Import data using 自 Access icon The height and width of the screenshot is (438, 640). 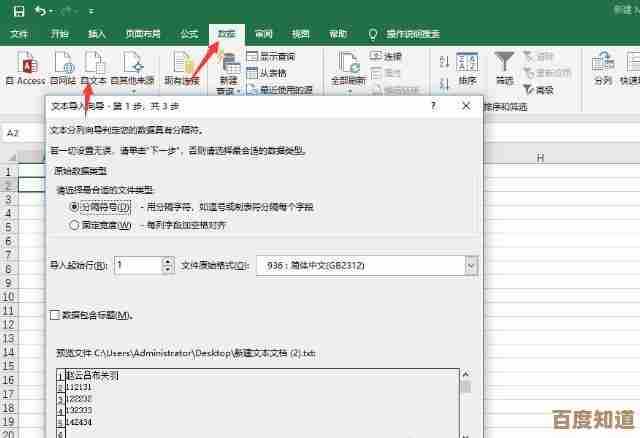click(x=25, y=69)
